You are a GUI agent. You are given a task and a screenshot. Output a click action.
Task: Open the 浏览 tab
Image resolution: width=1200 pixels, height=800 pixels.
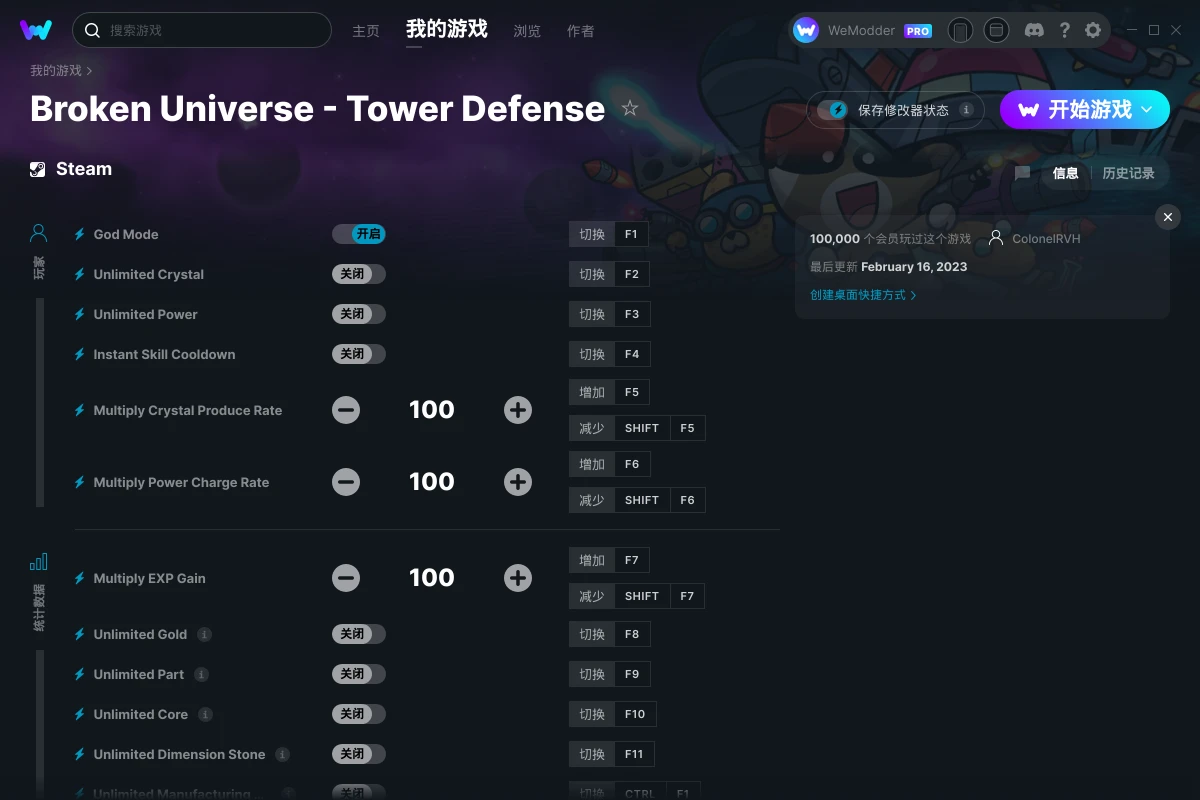[x=527, y=31]
